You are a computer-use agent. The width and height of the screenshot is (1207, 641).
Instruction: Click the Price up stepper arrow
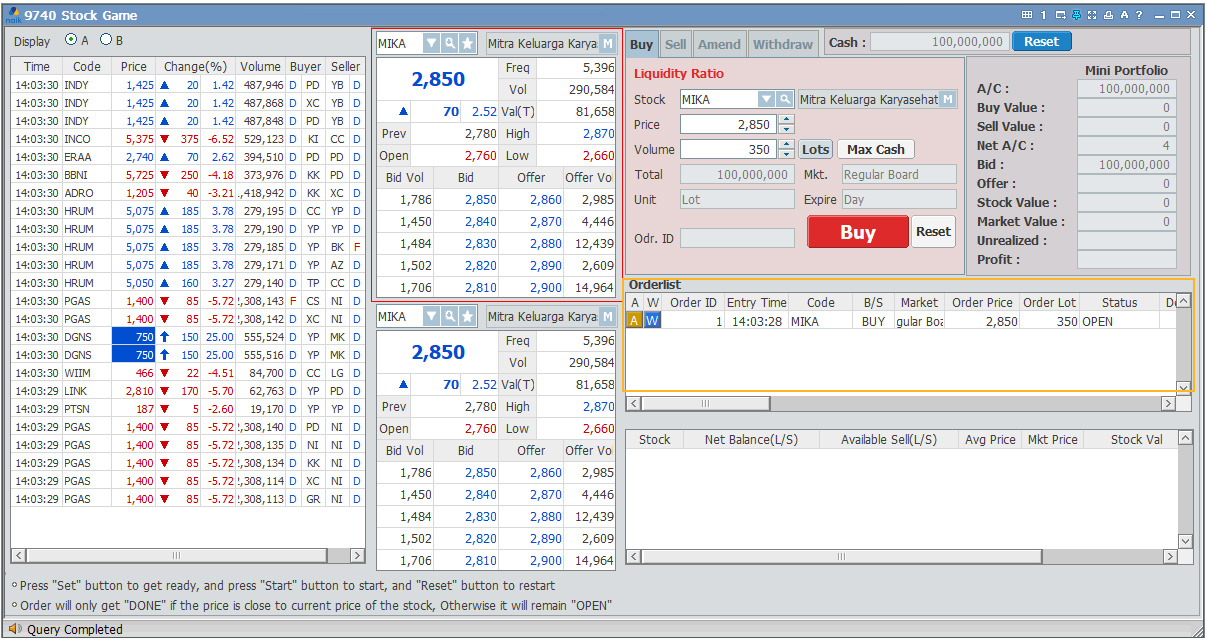pyautogui.click(x=786, y=119)
